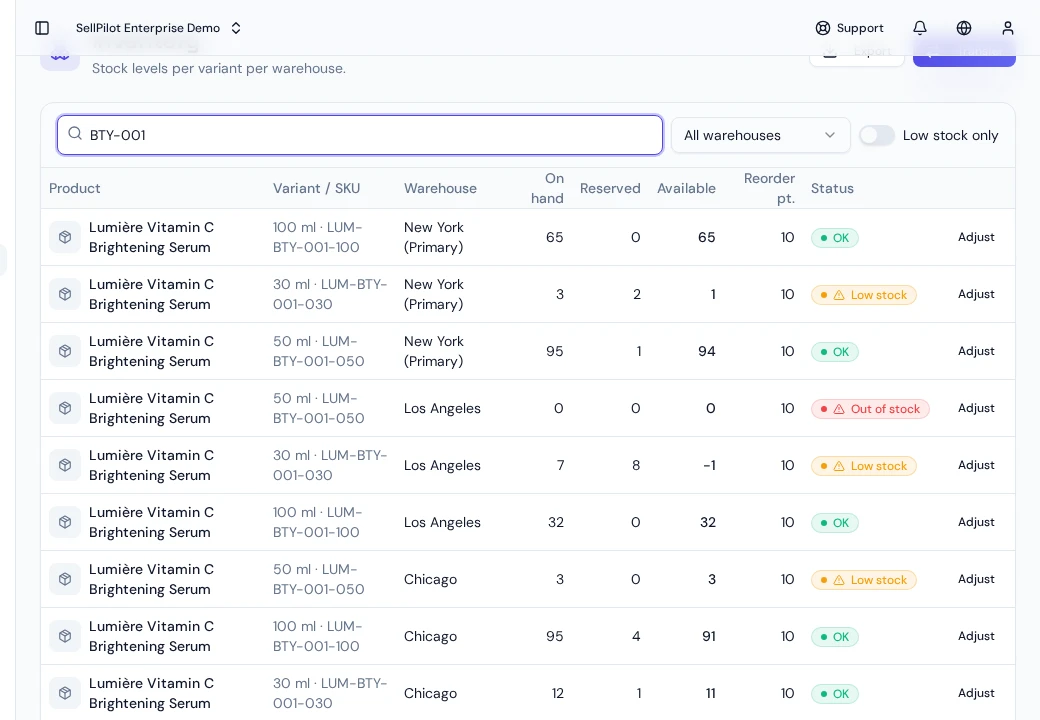Click product icon for Los Angeles 30 ml row

(65, 465)
